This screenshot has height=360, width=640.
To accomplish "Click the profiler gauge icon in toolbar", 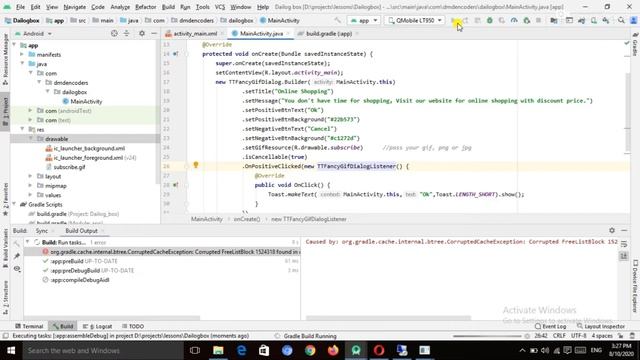I will pyautogui.click(x=514, y=20).
